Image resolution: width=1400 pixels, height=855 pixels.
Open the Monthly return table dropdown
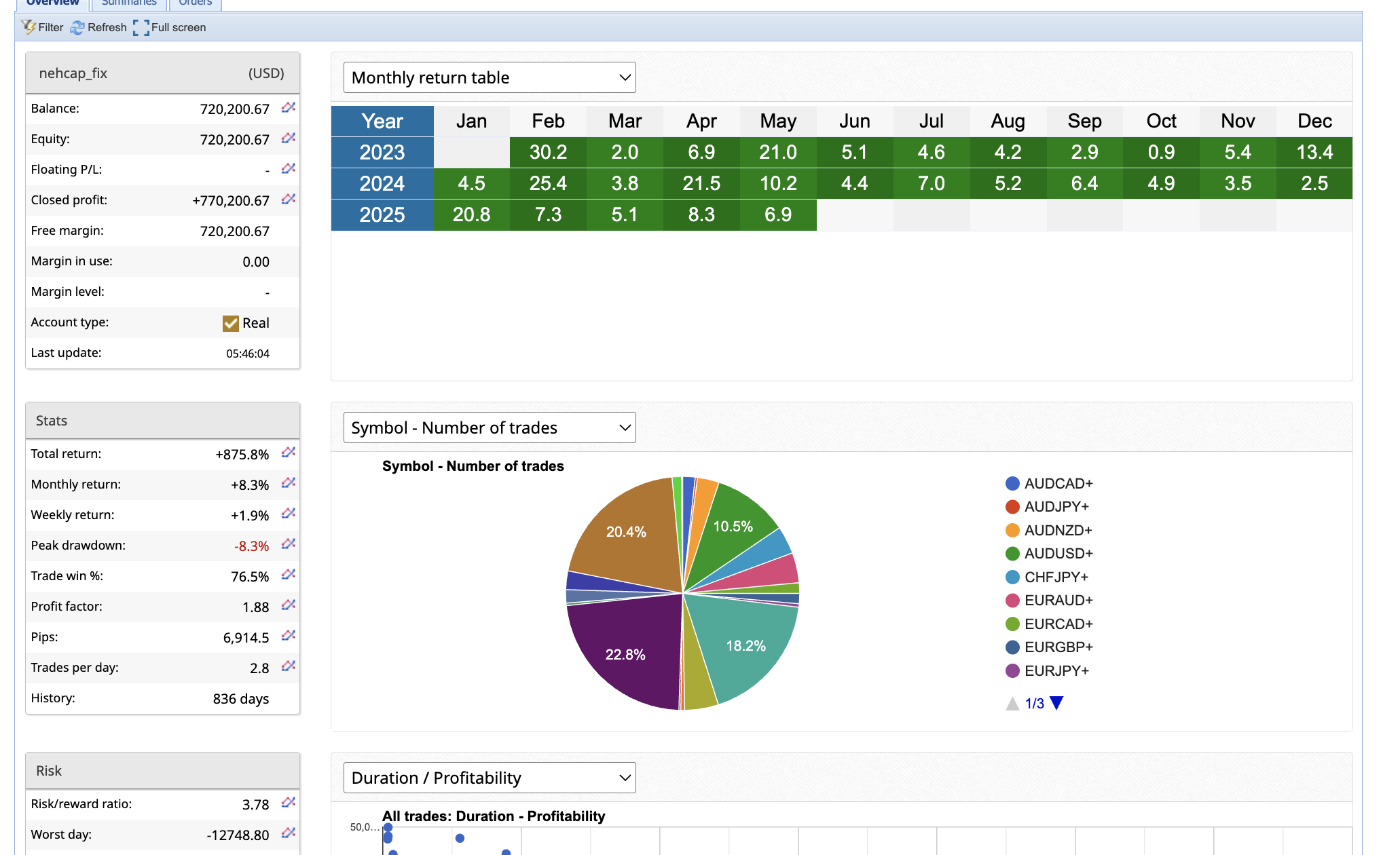pos(490,77)
